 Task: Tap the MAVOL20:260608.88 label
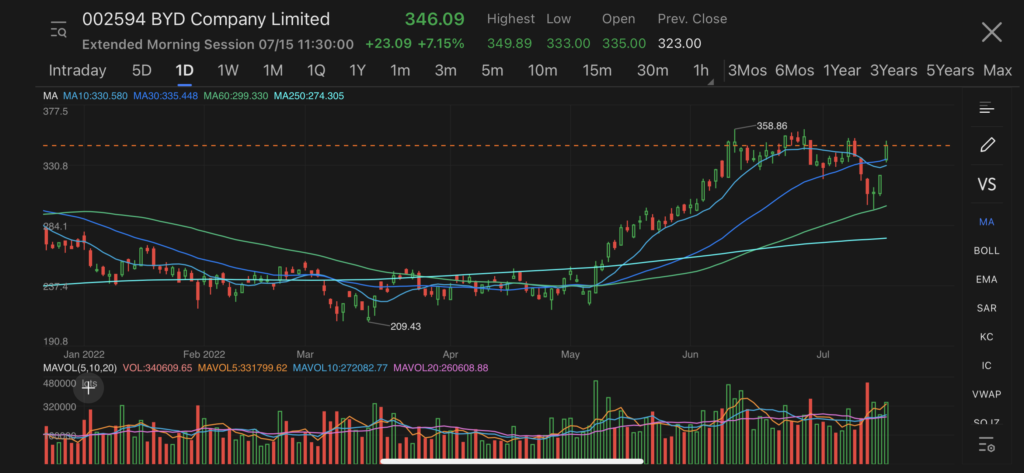[441, 368]
